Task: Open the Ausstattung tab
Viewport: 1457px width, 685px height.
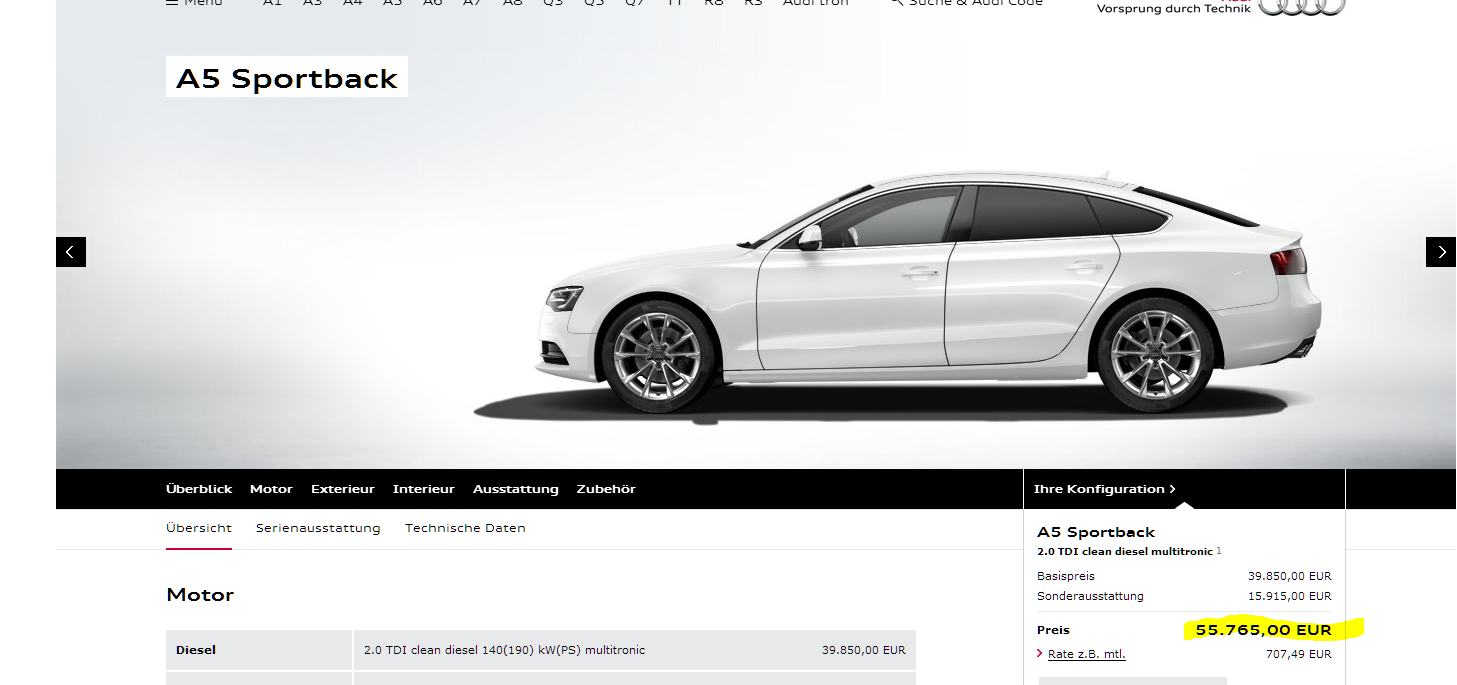Action: [x=516, y=489]
